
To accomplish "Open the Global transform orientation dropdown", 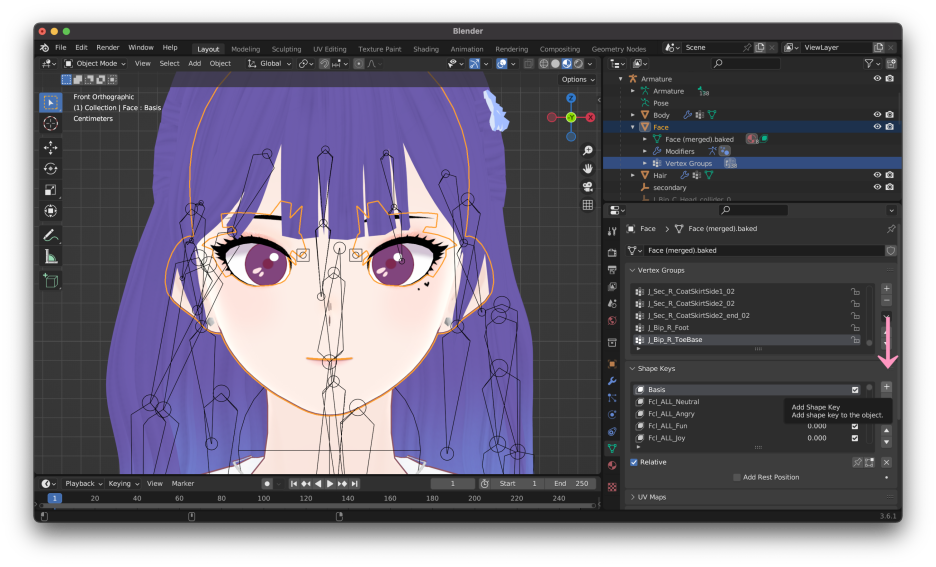I will [269, 63].
